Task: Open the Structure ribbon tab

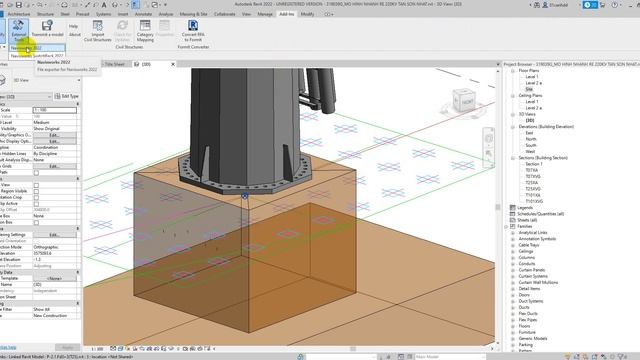Action: (x=45, y=14)
